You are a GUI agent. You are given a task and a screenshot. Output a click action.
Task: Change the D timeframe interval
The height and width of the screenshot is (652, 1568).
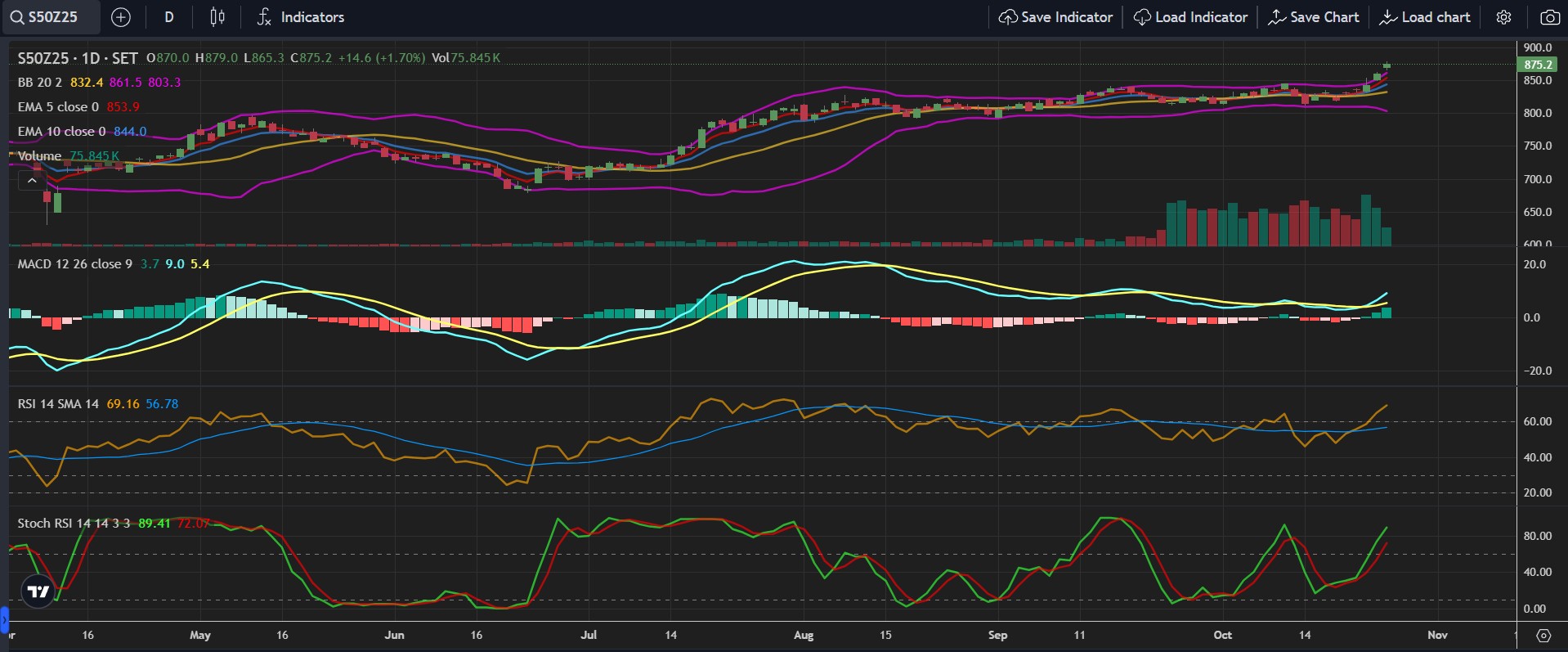(x=169, y=17)
